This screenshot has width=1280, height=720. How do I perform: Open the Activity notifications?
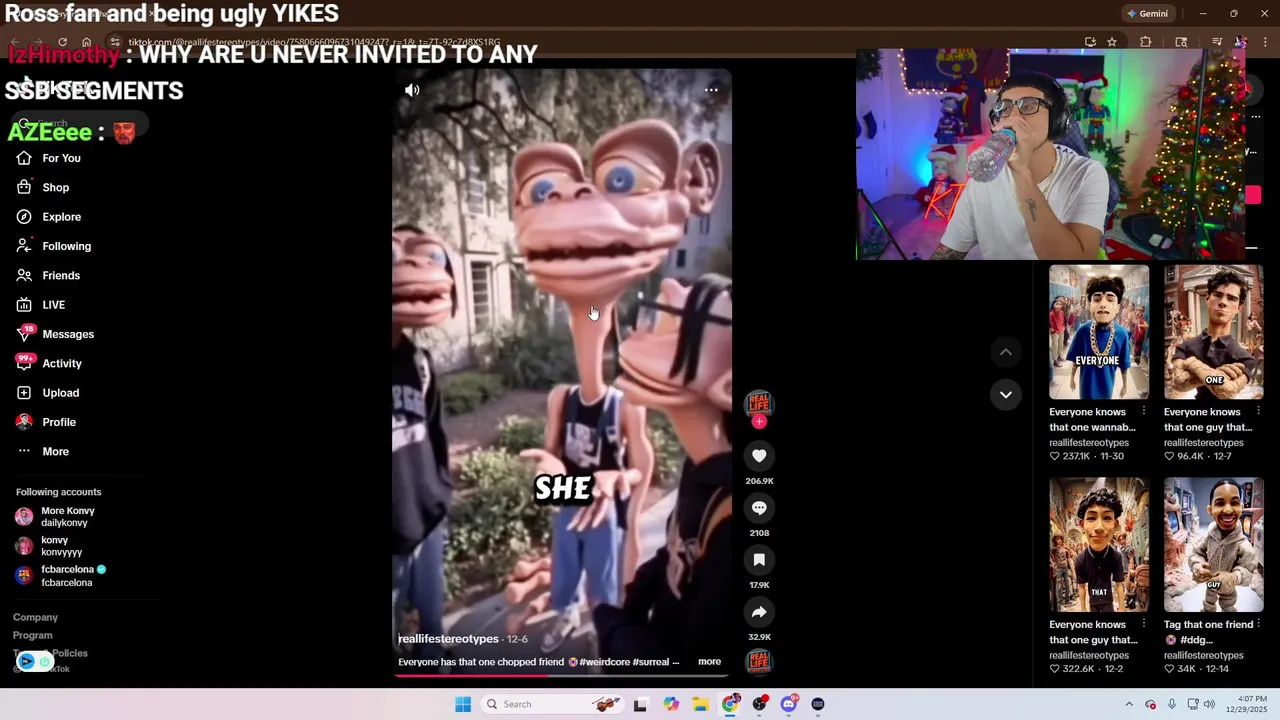[50, 363]
